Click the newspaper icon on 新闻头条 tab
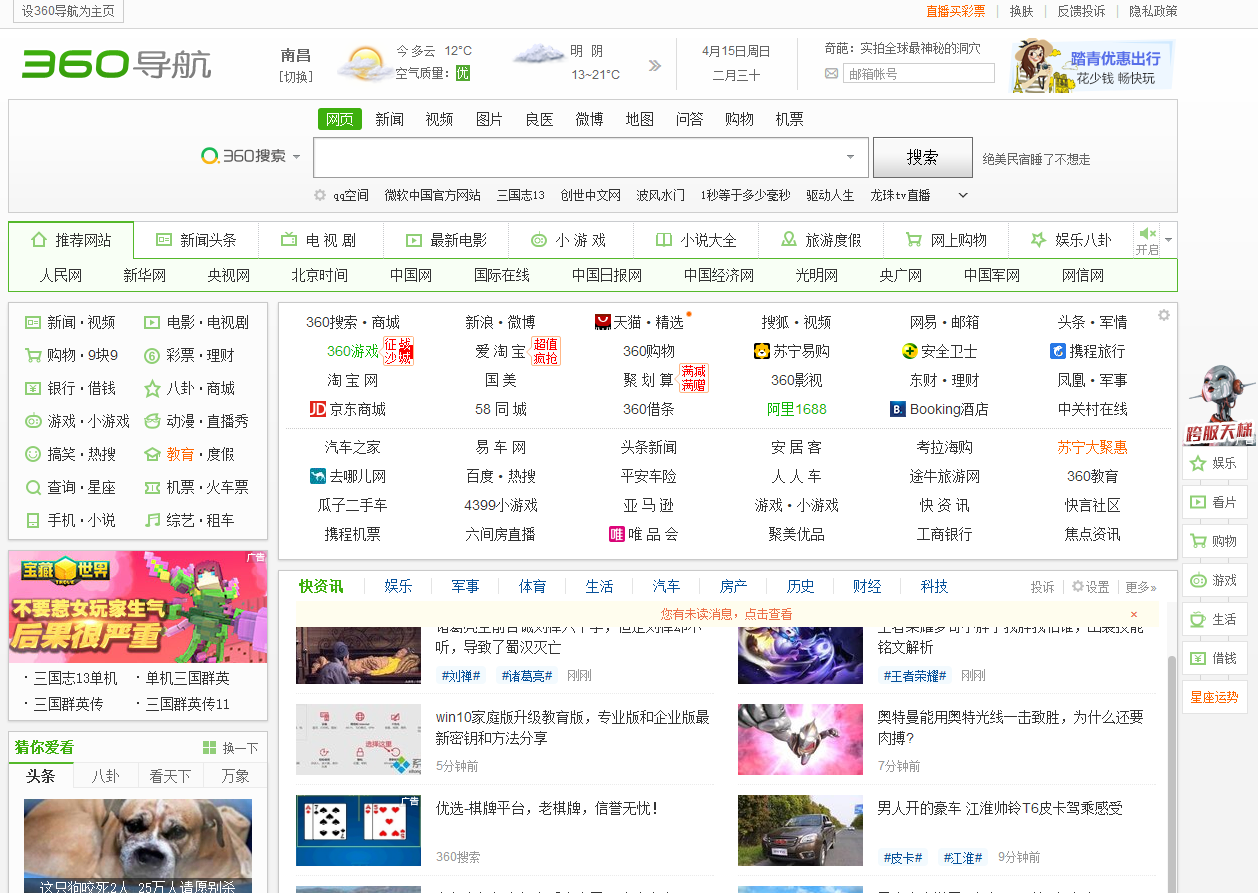The width and height of the screenshot is (1258, 893). 164,240
